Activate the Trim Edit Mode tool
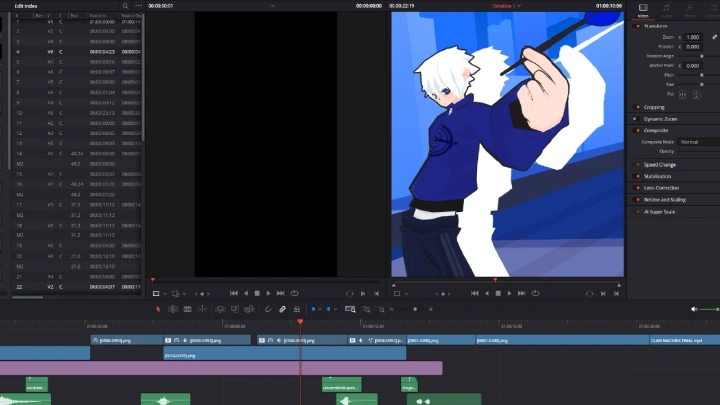 173,309
